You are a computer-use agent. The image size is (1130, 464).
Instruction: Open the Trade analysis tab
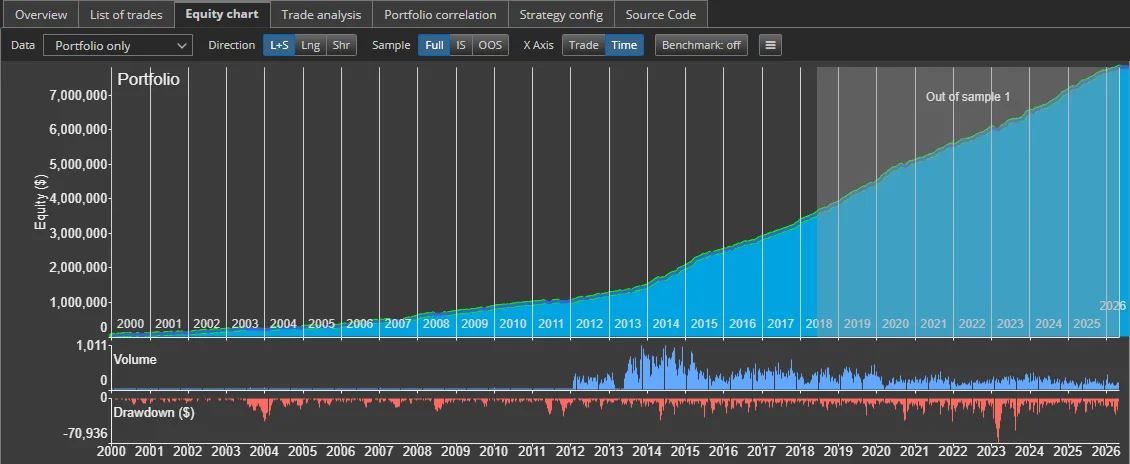point(321,14)
